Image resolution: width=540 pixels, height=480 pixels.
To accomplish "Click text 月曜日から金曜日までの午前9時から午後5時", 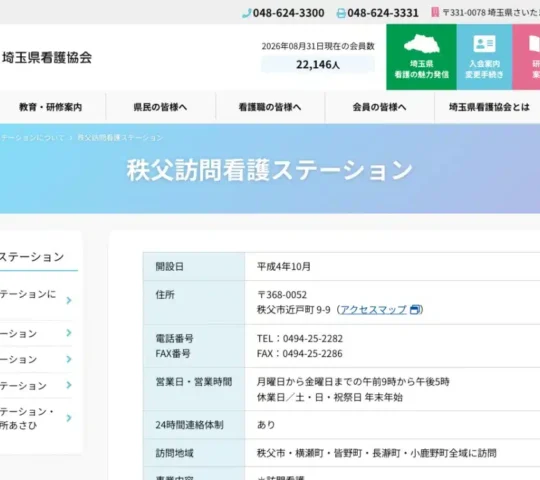I will (x=353, y=382).
